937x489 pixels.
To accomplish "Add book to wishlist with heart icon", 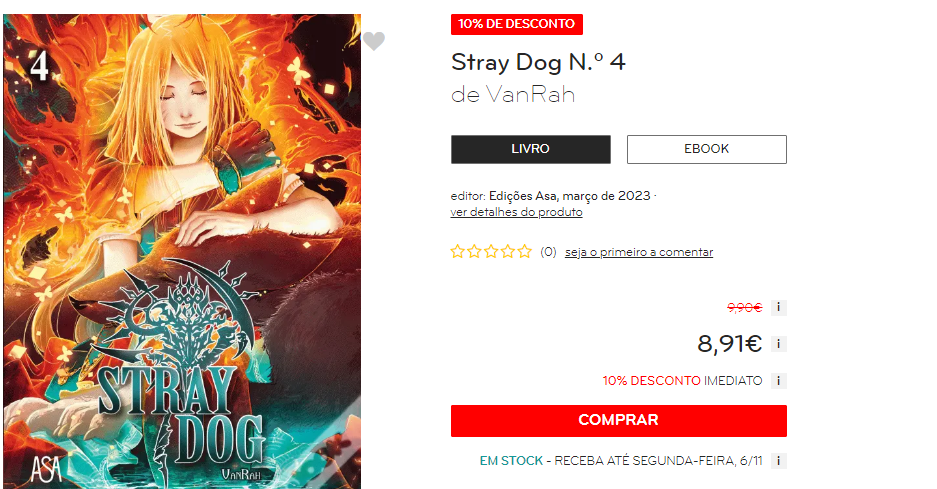I will click(x=374, y=41).
